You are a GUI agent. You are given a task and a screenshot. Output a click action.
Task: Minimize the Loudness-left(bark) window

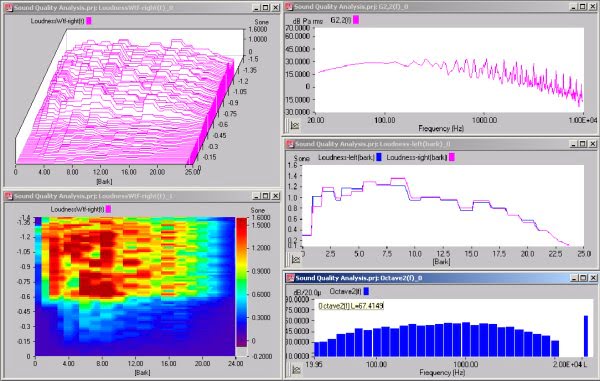click(x=573, y=144)
